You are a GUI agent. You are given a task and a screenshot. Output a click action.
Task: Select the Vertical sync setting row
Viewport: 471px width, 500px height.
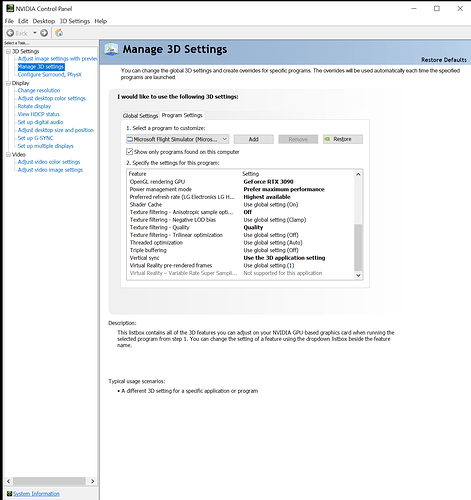[x=240, y=258]
